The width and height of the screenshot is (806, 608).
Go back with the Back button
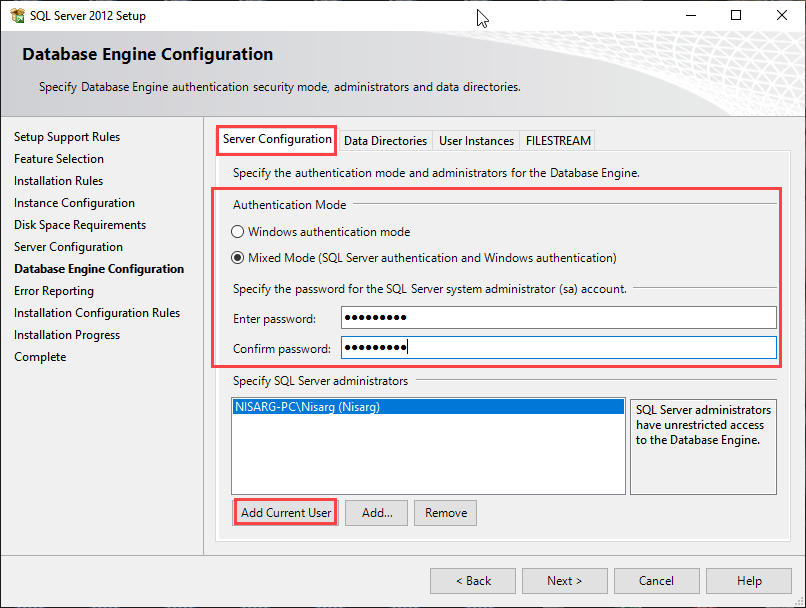pyautogui.click(x=473, y=581)
